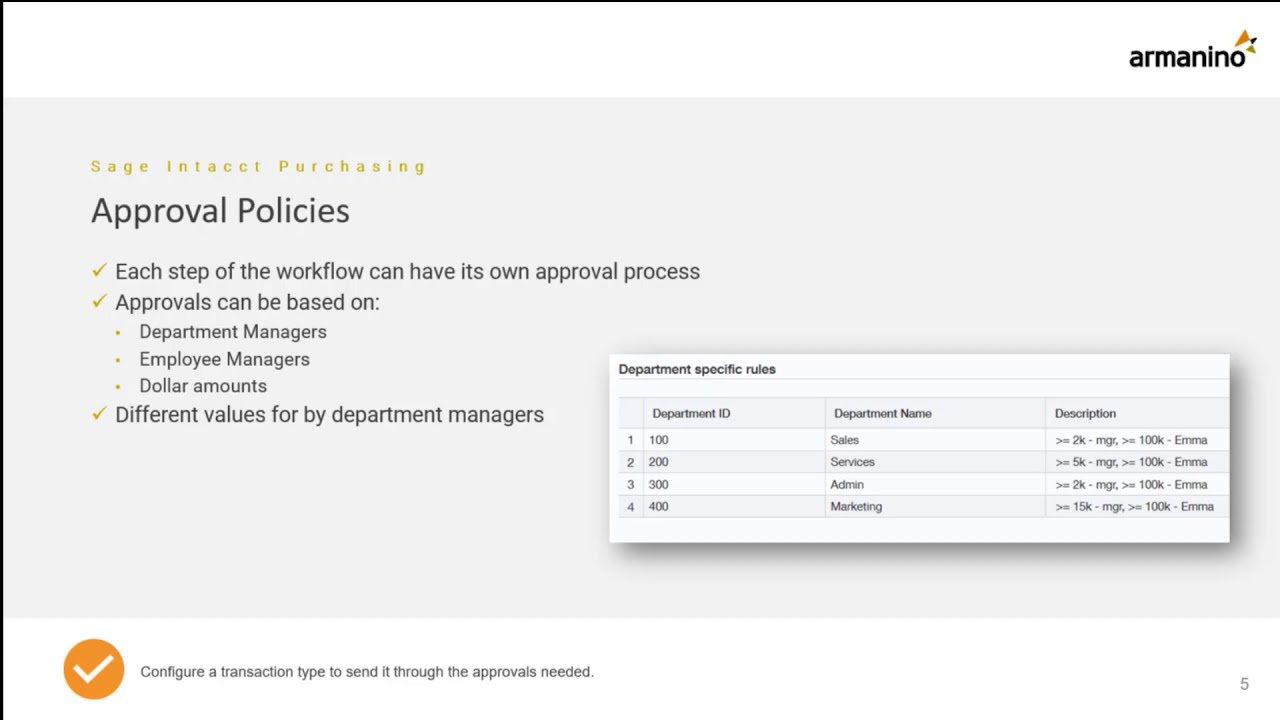The image size is (1280, 720).
Task: Click the 'Sales' department name cell
Action: click(x=936, y=440)
